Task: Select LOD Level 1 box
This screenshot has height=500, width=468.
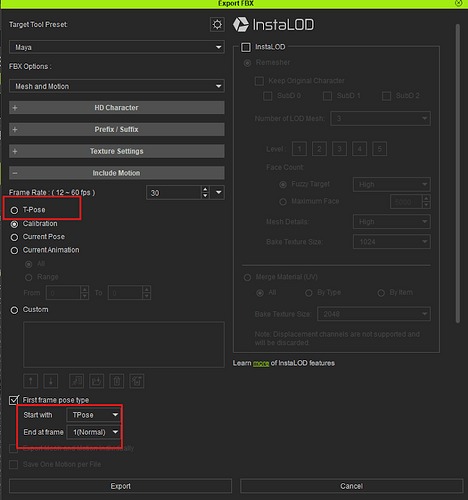Action: click(299, 149)
